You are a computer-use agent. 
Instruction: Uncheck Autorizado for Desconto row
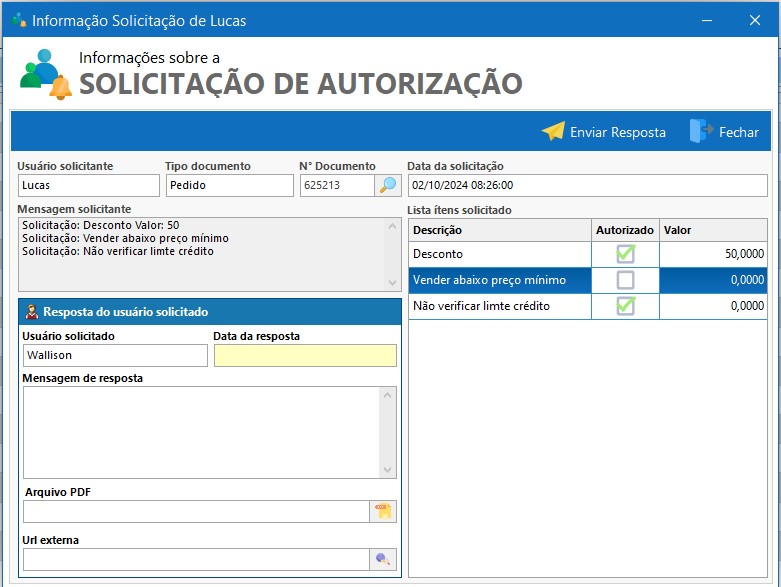click(x=626, y=253)
